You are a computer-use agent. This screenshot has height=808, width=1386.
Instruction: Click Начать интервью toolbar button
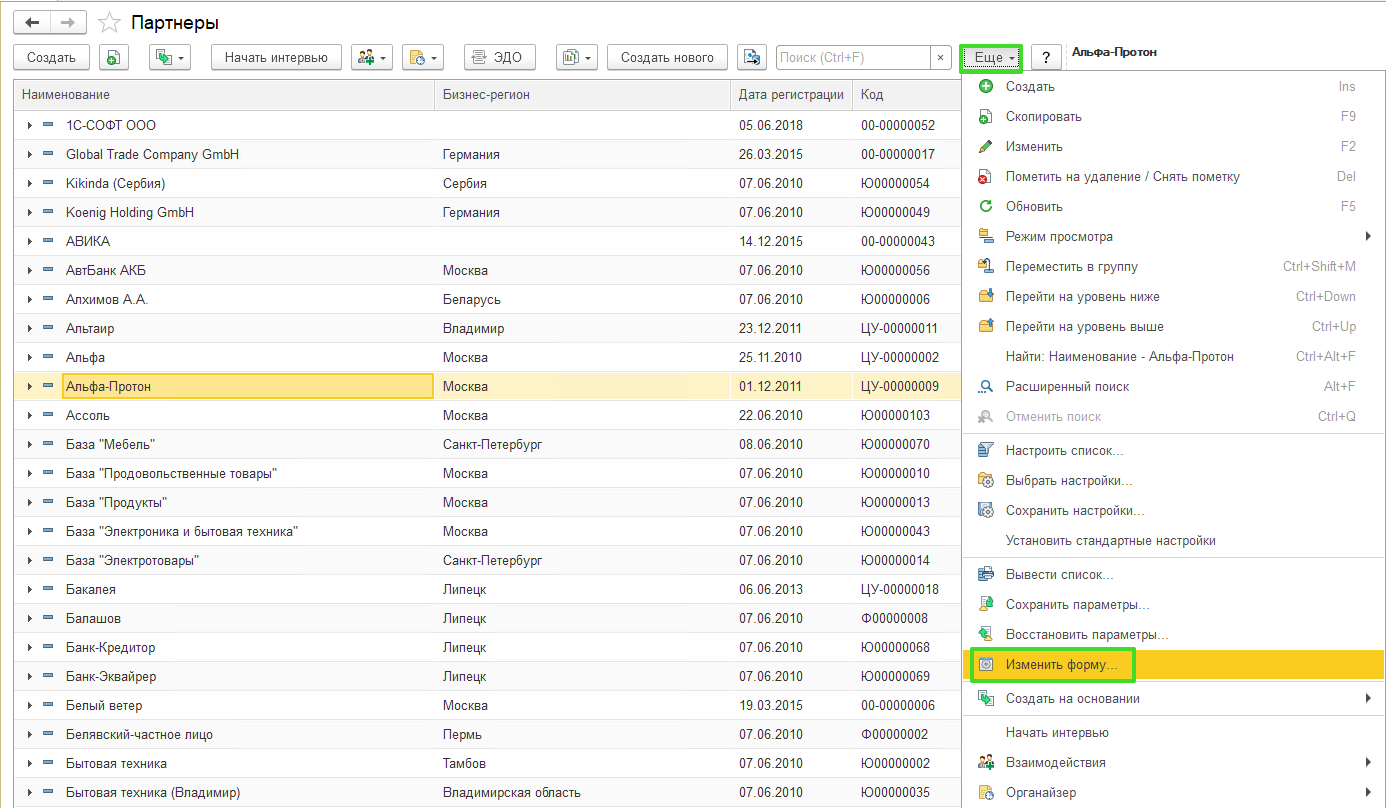click(276, 58)
